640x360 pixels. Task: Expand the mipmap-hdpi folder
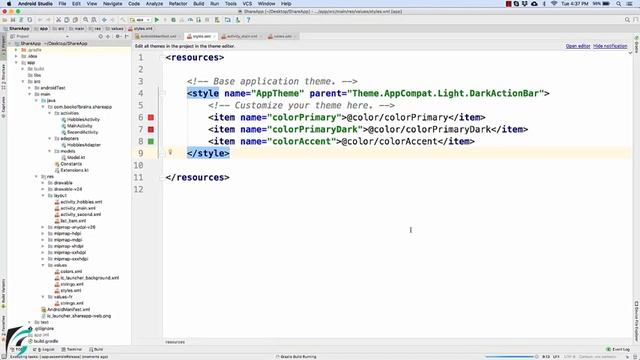coord(43,233)
